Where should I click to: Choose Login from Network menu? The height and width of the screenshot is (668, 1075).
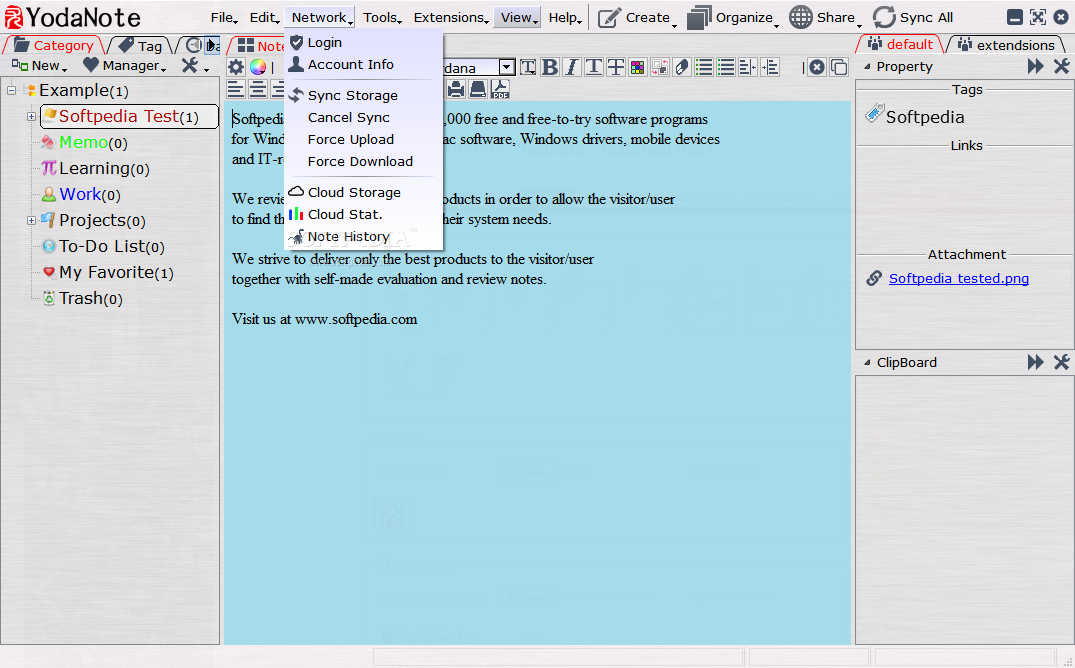[363, 43]
